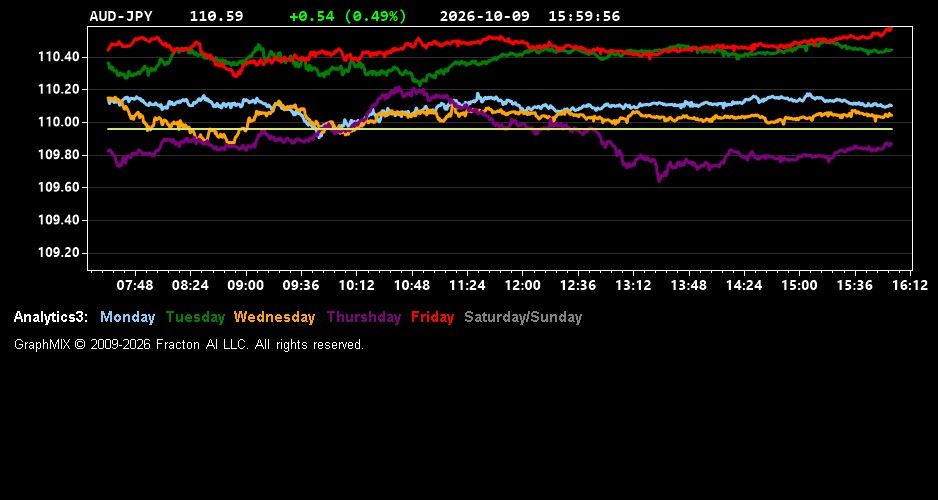Click the yellow horizontal reference line

(500, 129)
